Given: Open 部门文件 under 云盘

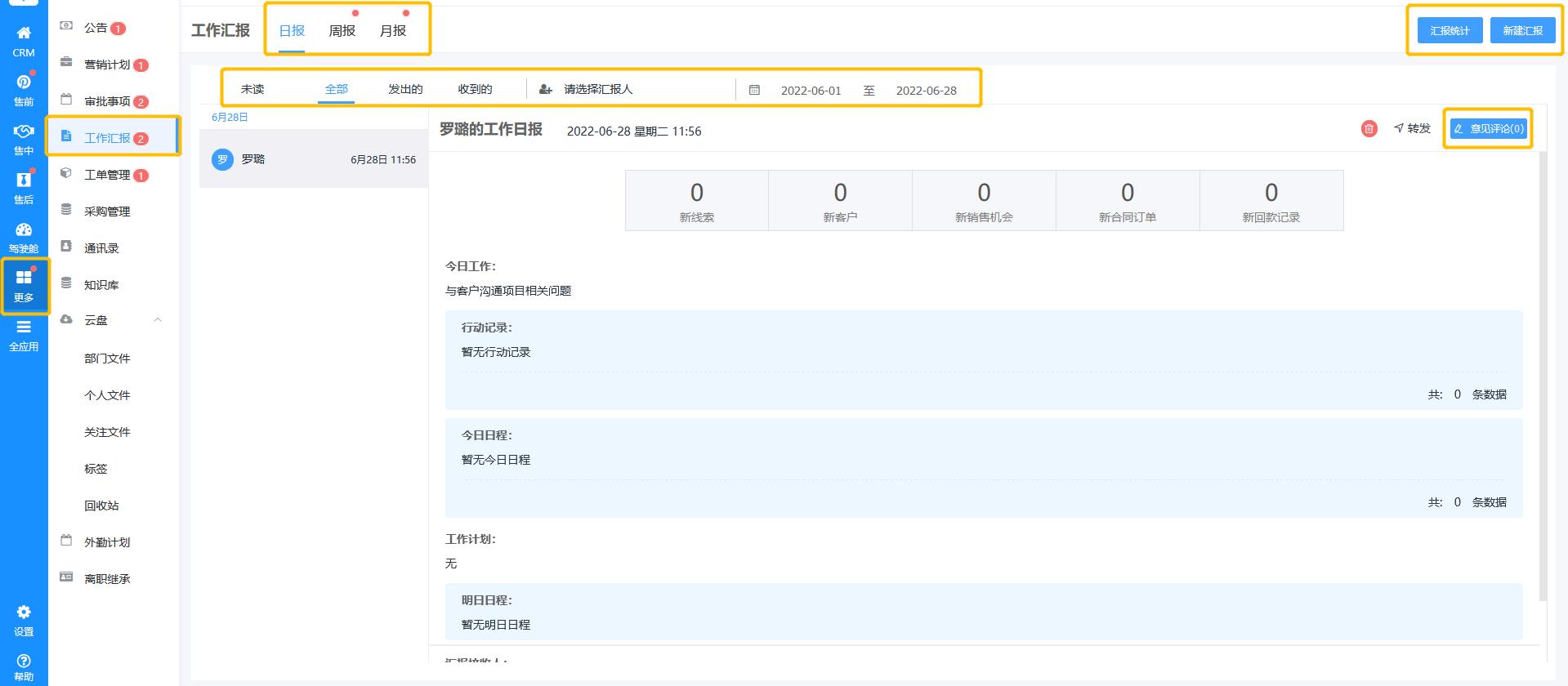Looking at the screenshot, I should (x=107, y=359).
